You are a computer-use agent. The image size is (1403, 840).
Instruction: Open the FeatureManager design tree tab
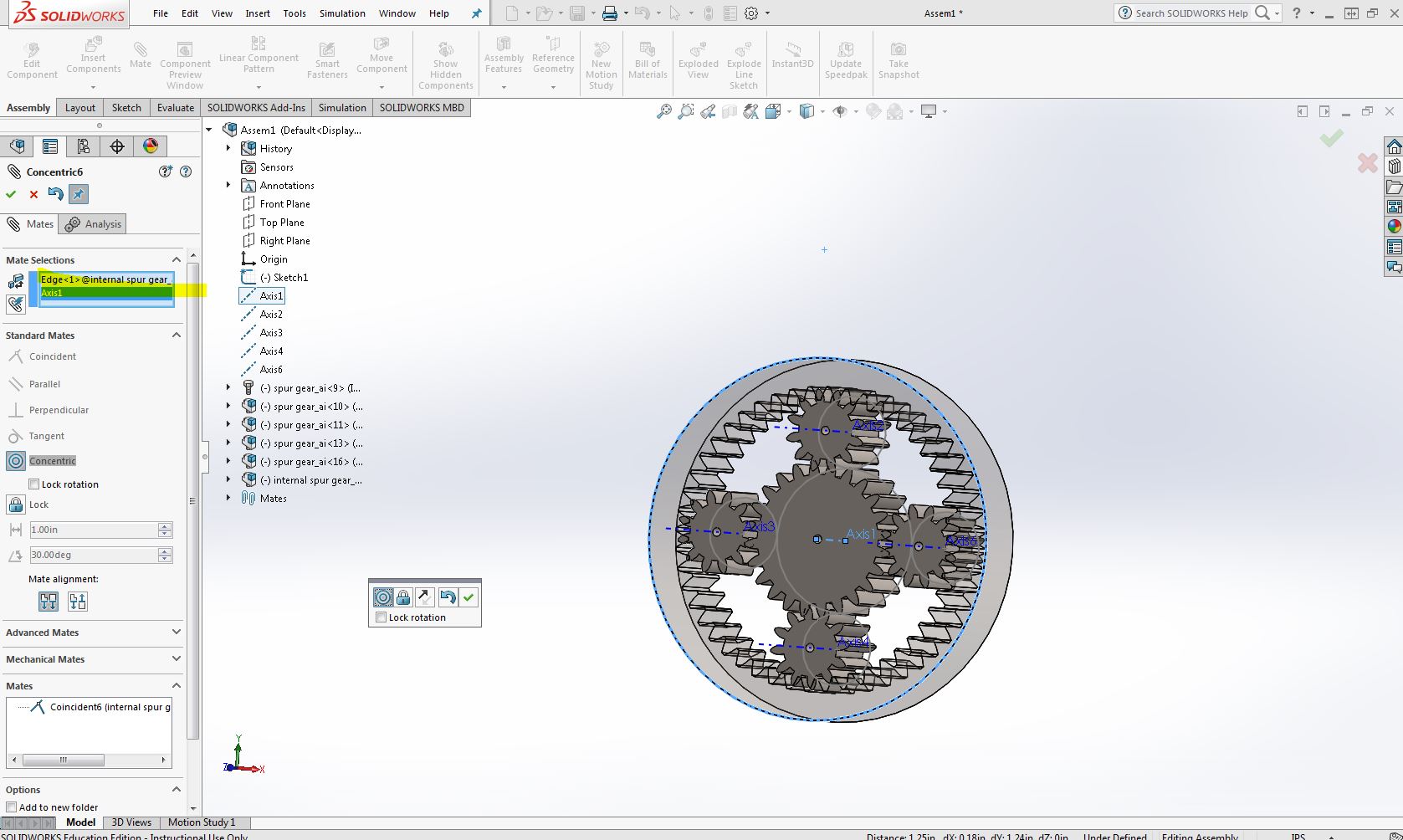click(17, 146)
